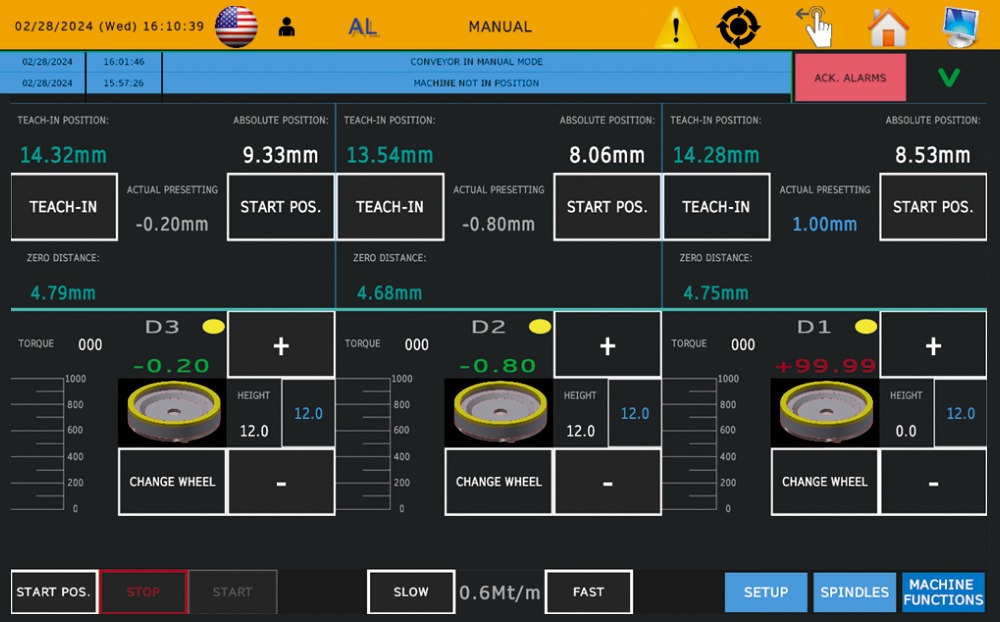
Task: Select the D1 height 12.0 field
Action: pos(960,413)
